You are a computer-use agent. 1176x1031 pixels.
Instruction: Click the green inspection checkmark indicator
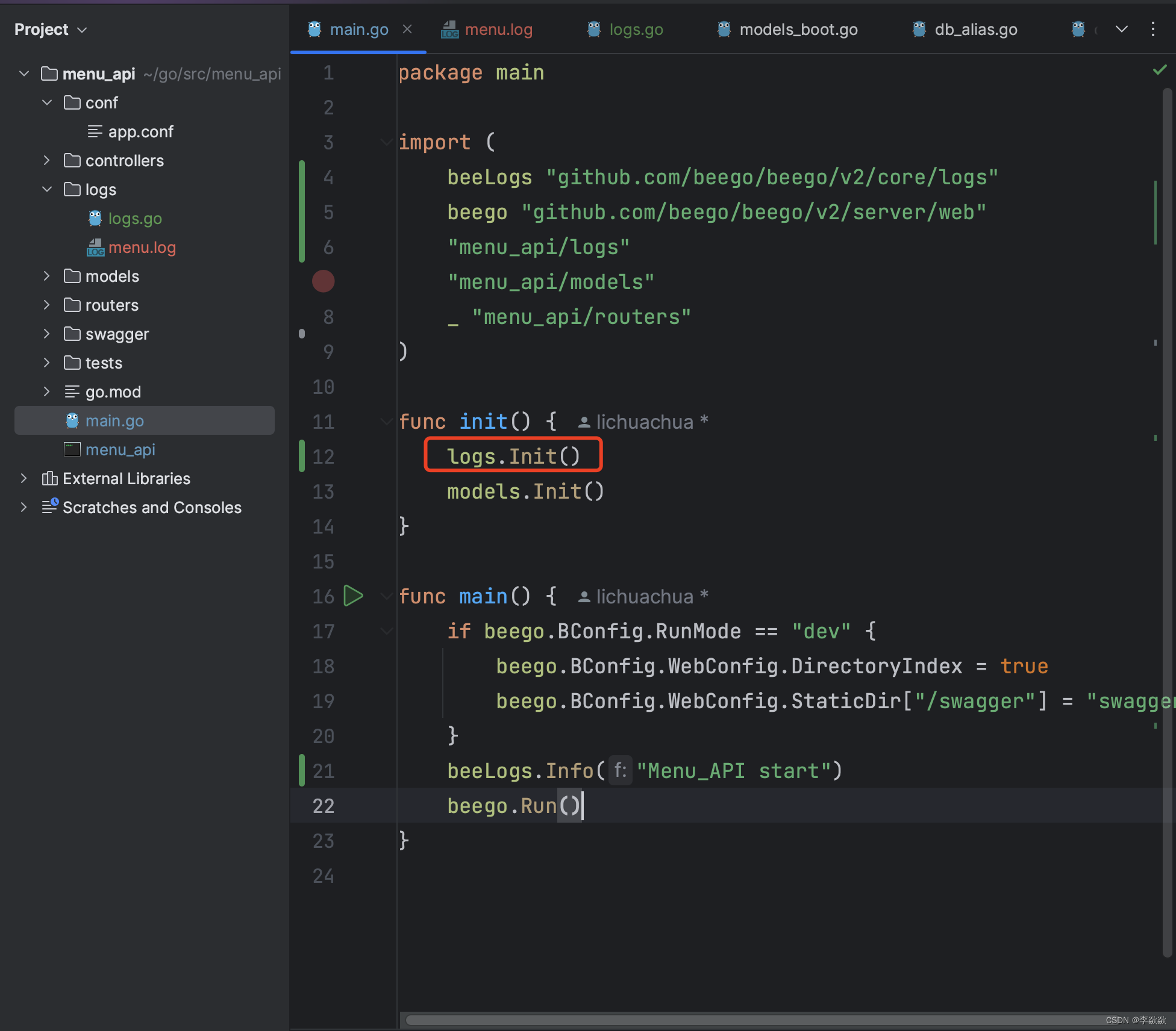click(x=1160, y=70)
